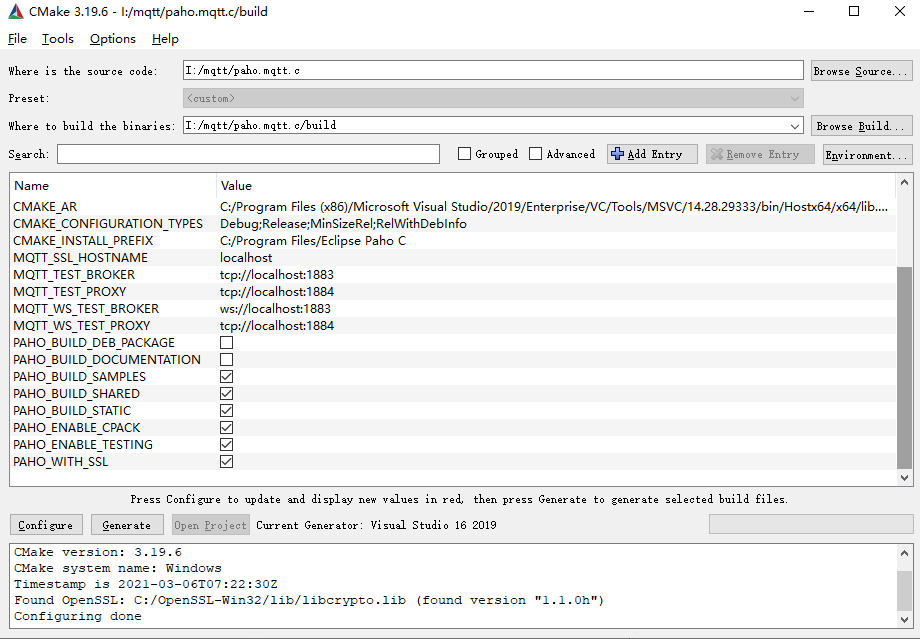920x639 pixels.
Task: Click the MQTT_TEST_BROKER value tcp://localhost:1883
Action: point(277,275)
